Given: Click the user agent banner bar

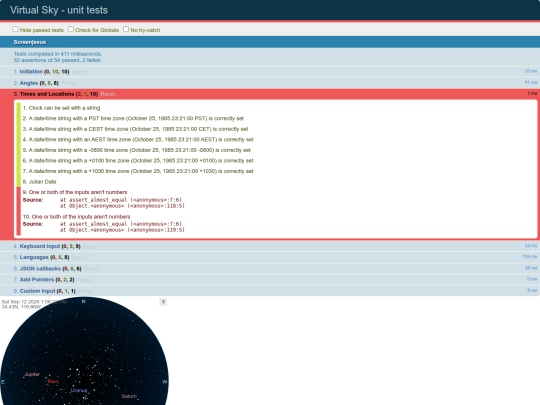Looking at the screenshot, I should click(x=270, y=42).
